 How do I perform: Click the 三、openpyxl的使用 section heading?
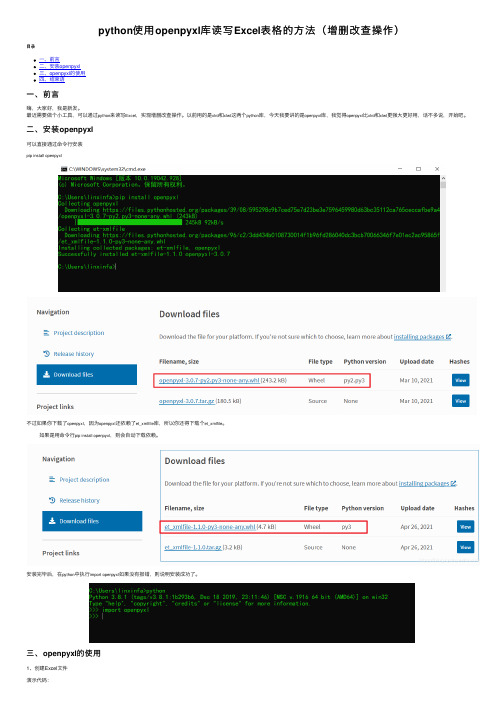pyautogui.click(x=63, y=653)
